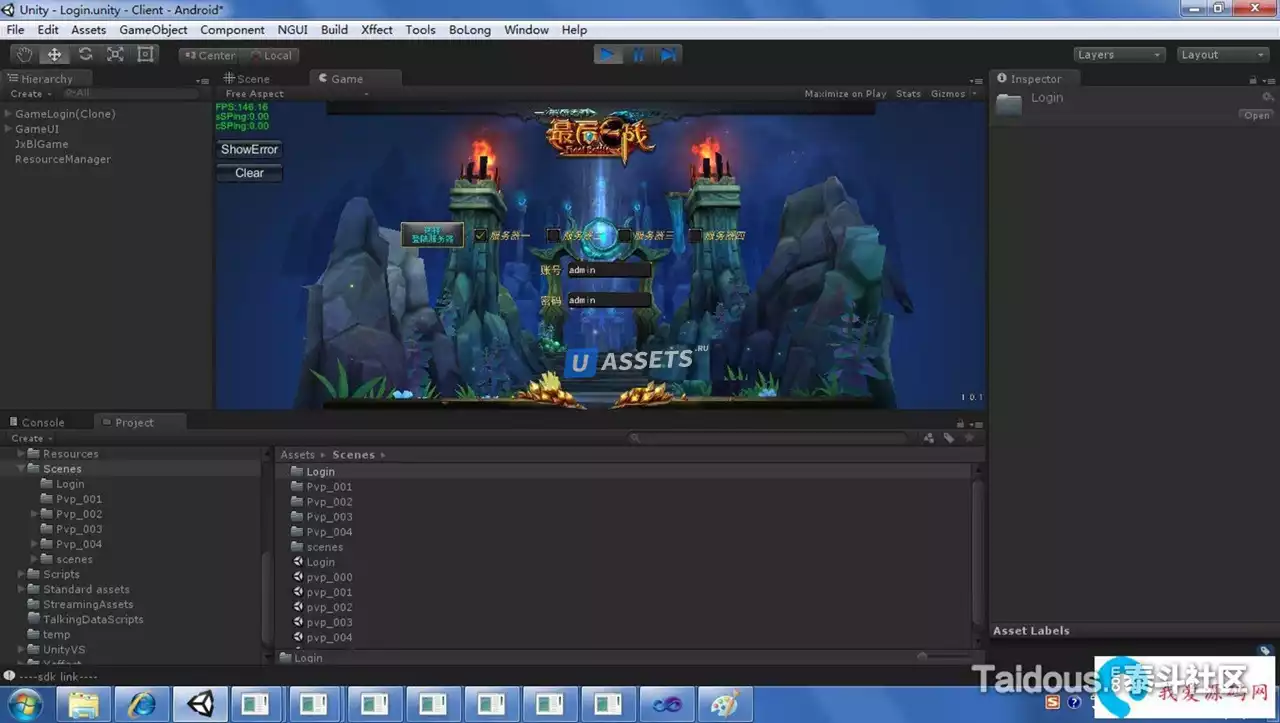Click the Project search field
Viewport: 1280px width, 723px height.
(770, 439)
